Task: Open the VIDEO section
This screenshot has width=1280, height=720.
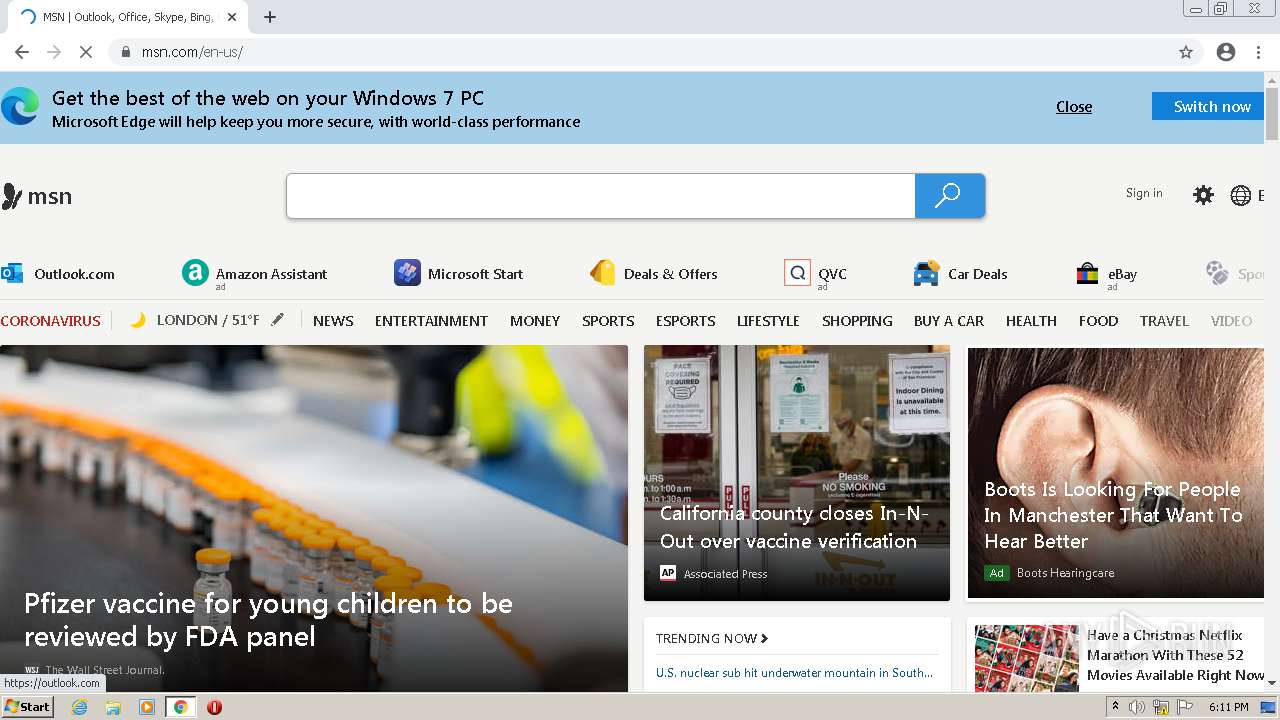Action: [x=1231, y=321]
